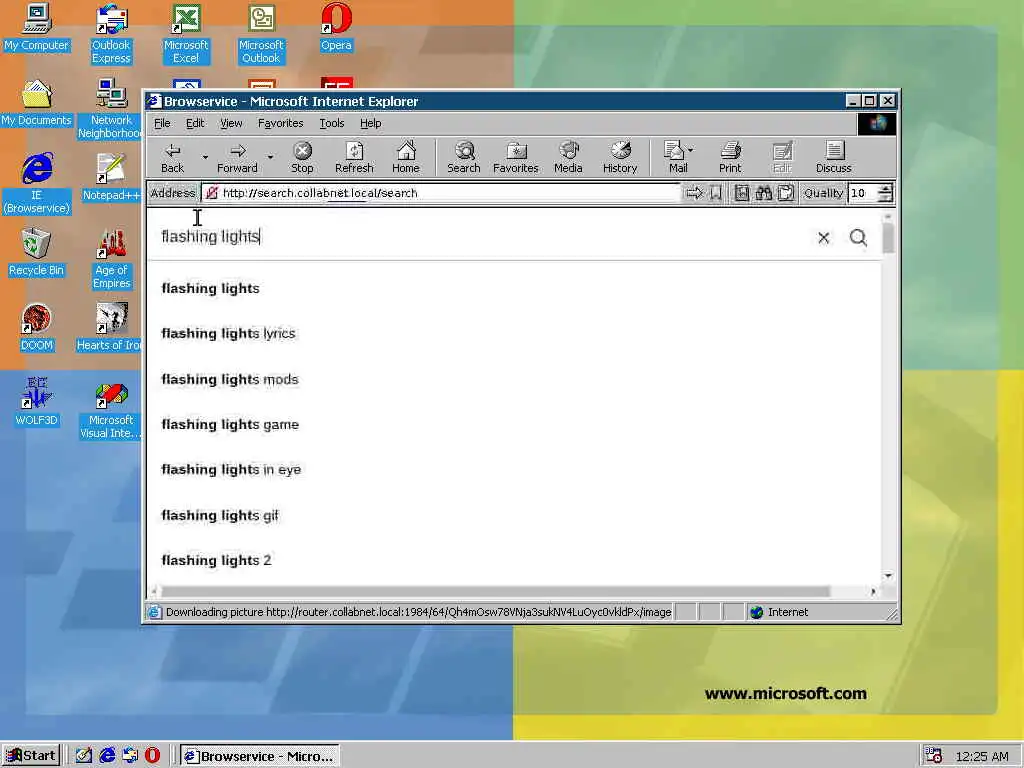Click the system tray clock

pyautogui.click(x=982, y=756)
